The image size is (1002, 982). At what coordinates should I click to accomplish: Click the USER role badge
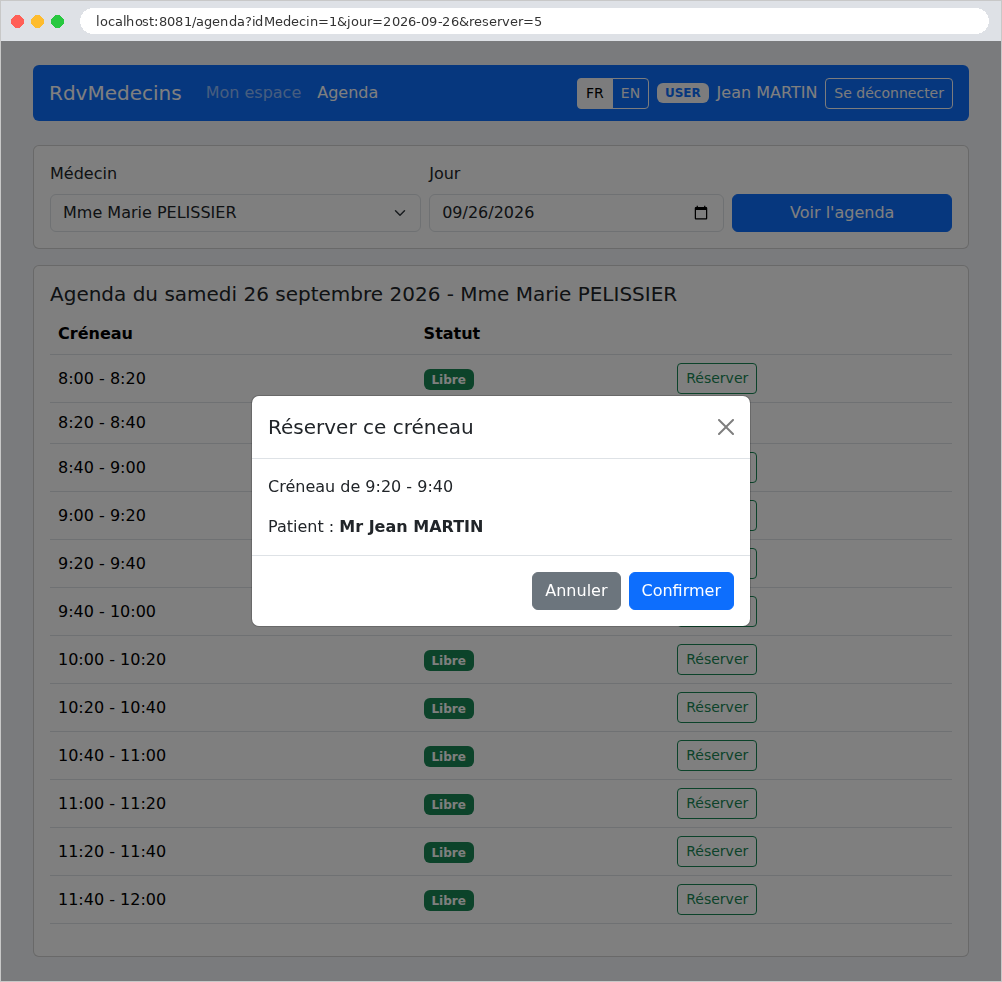[682, 93]
